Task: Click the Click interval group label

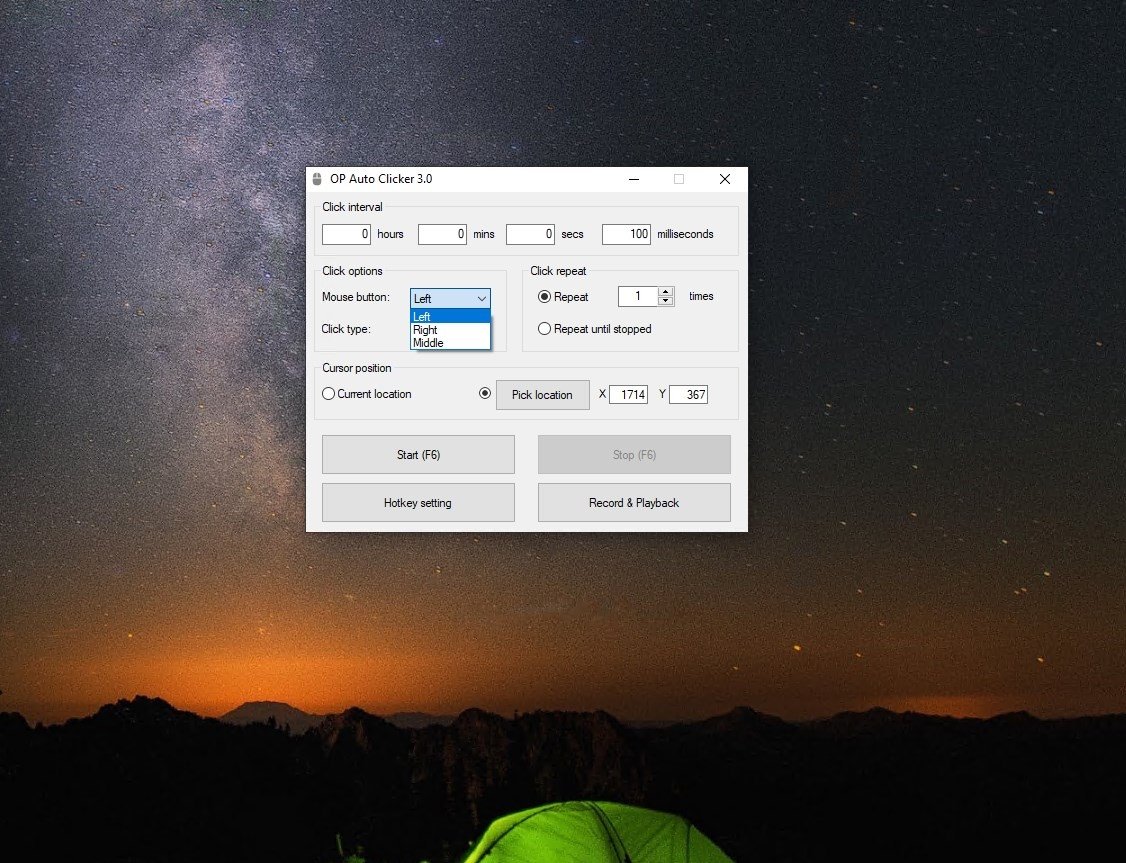Action: coord(352,207)
